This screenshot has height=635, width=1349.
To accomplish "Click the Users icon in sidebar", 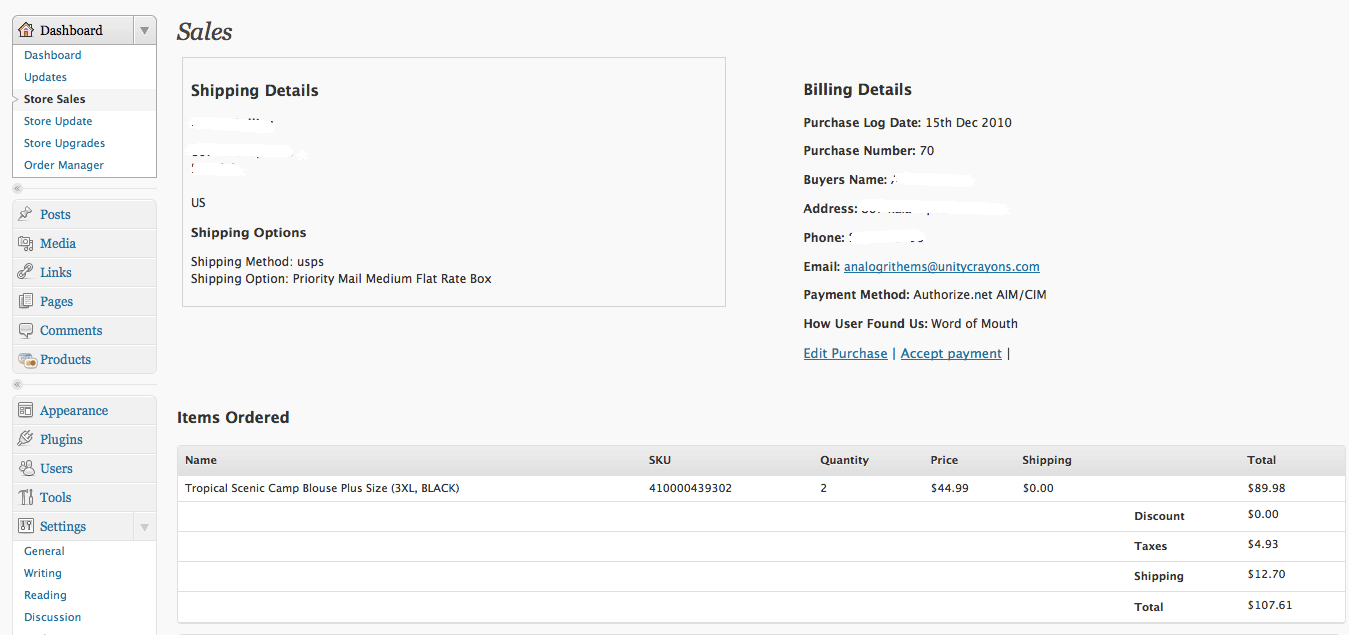I will point(26,468).
